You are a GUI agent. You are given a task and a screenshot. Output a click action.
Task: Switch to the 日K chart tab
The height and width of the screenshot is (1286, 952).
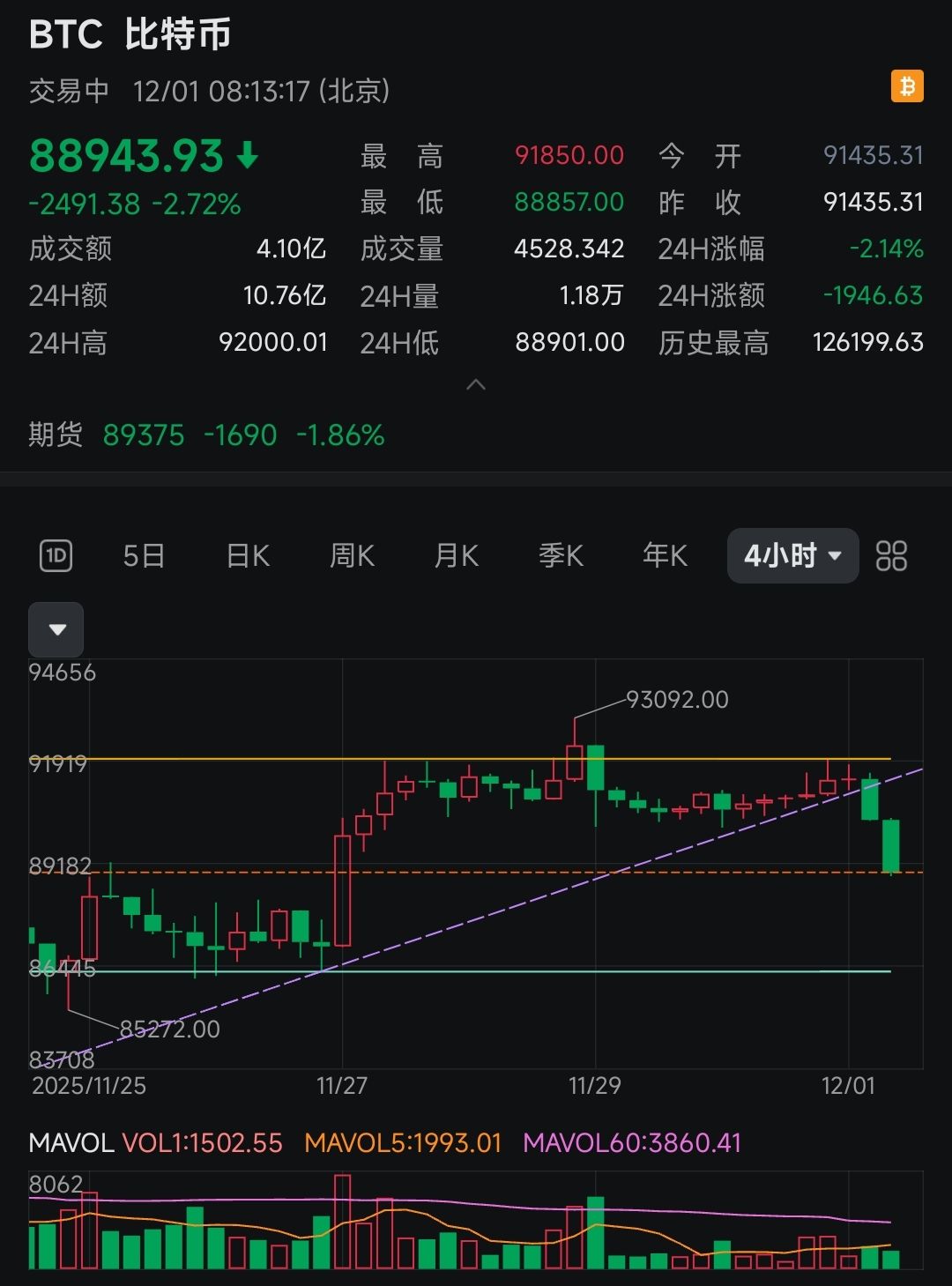(248, 556)
